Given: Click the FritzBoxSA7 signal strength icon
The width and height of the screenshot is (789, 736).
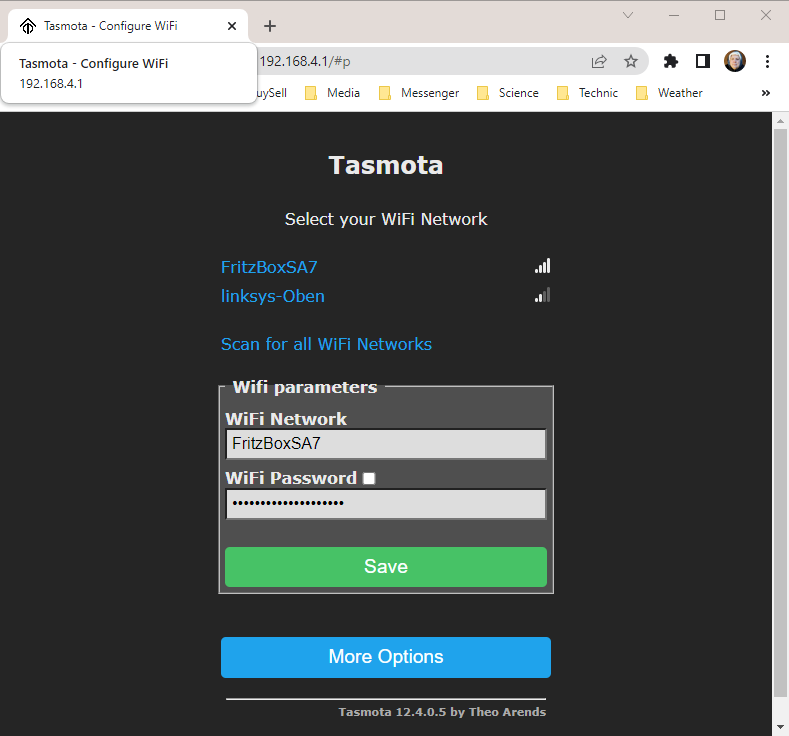Looking at the screenshot, I should coord(542,266).
